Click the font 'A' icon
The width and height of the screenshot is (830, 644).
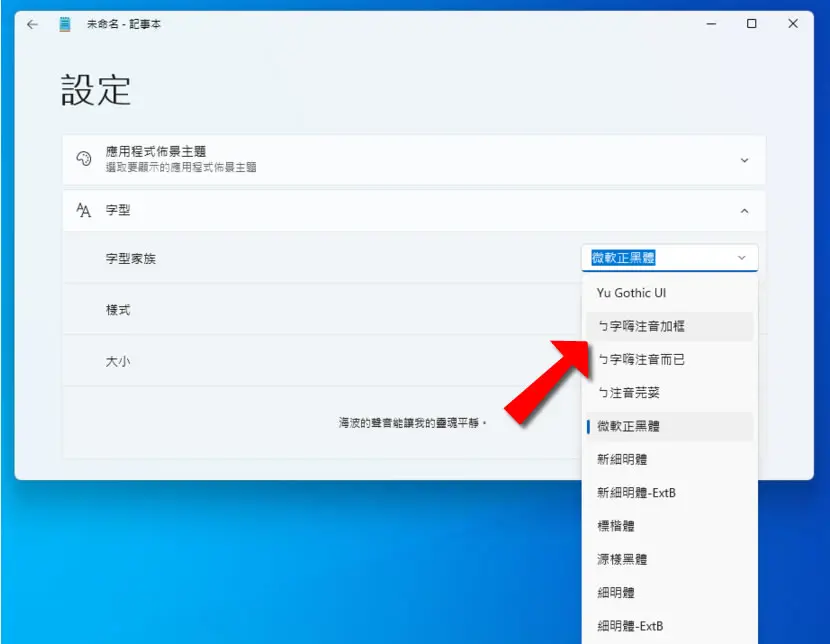click(x=83, y=210)
